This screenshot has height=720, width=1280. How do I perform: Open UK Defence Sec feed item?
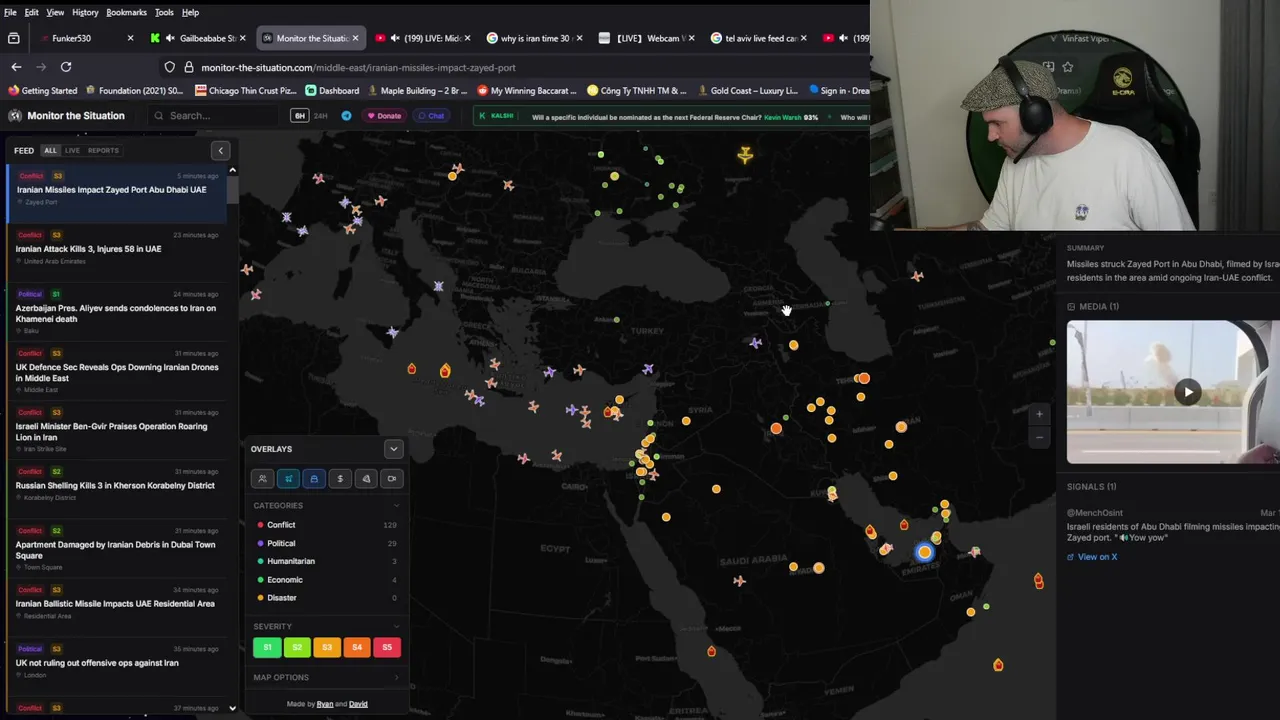116,372
